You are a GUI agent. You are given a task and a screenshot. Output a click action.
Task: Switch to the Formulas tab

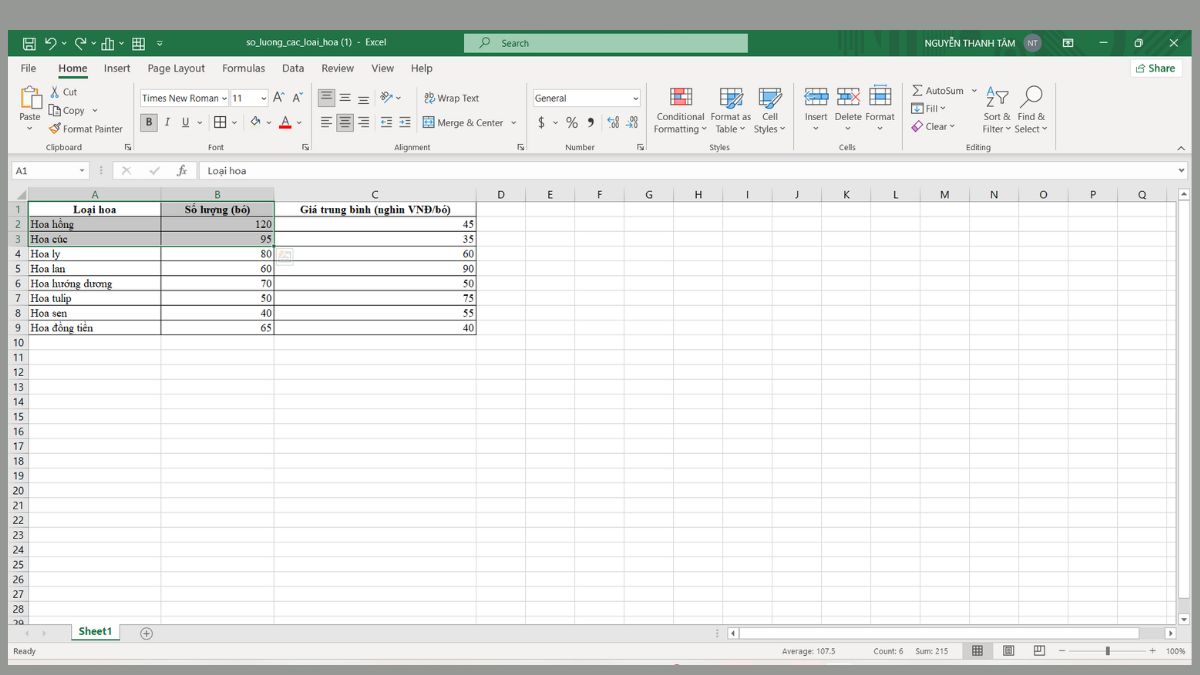click(244, 68)
